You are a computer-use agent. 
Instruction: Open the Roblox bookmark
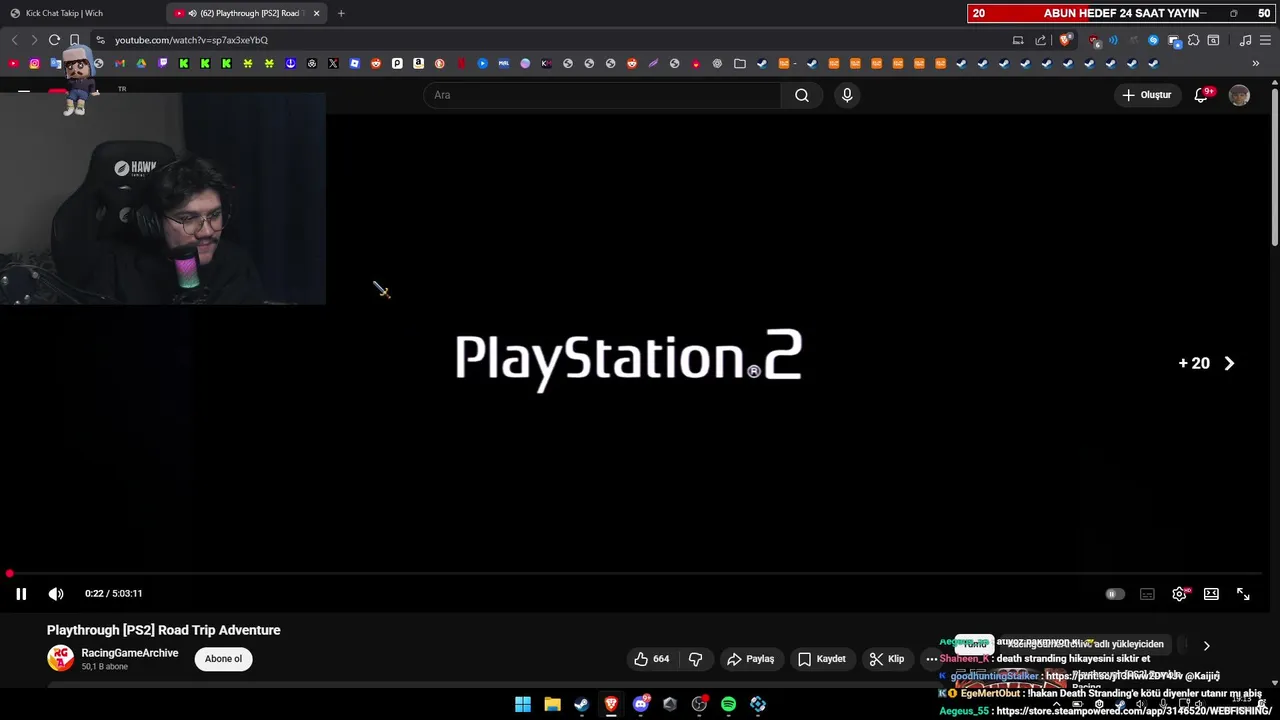[x=354, y=64]
